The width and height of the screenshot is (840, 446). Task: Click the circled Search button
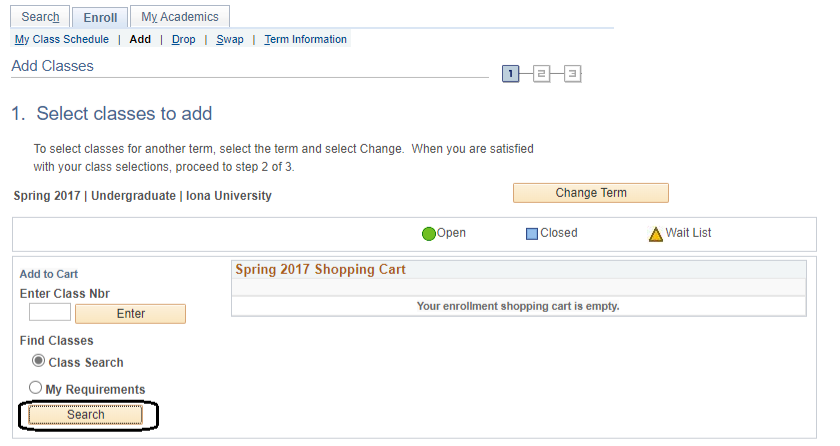click(86, 414)
